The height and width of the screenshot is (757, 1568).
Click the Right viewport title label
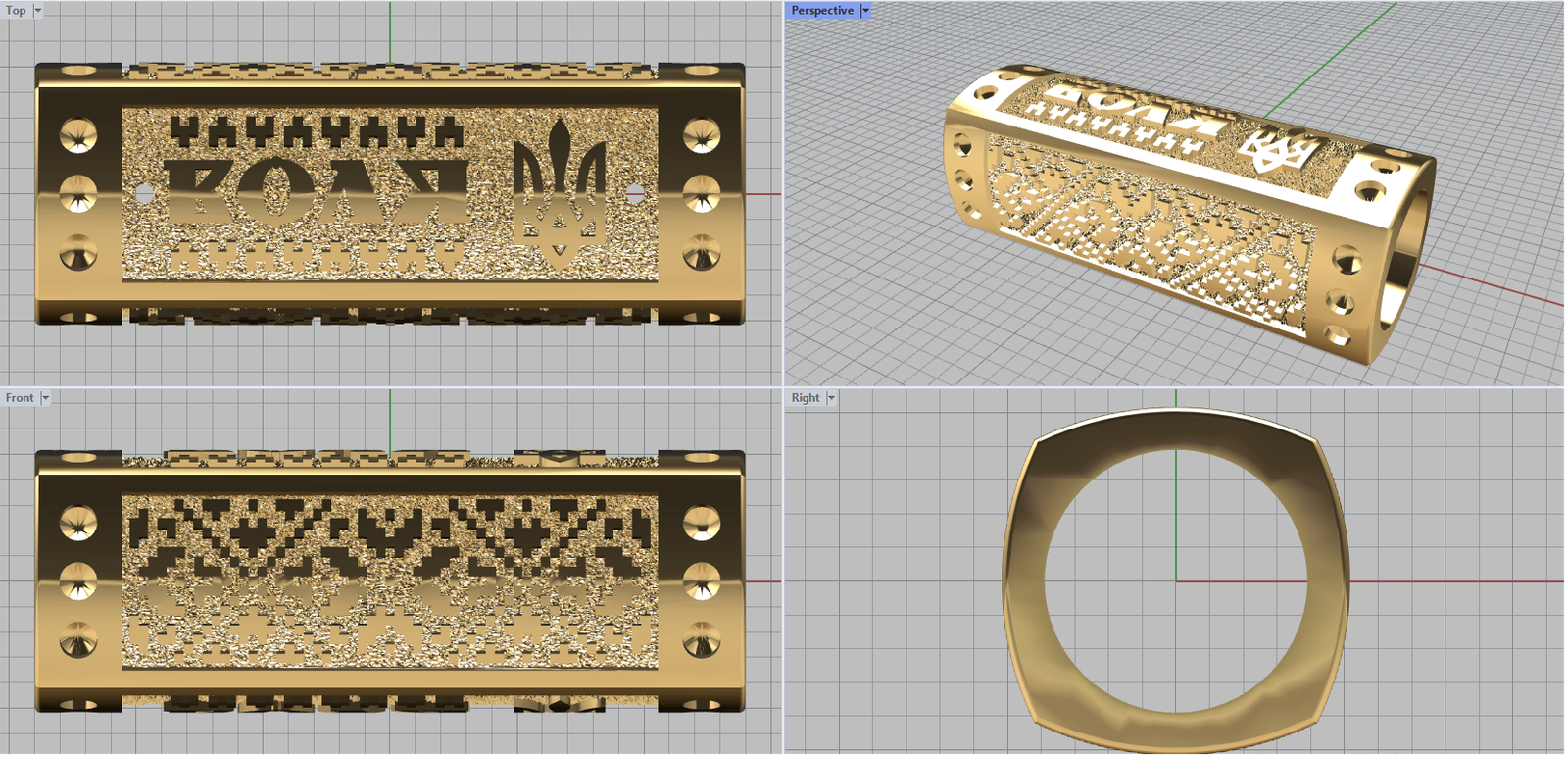(x=805, y=398)
